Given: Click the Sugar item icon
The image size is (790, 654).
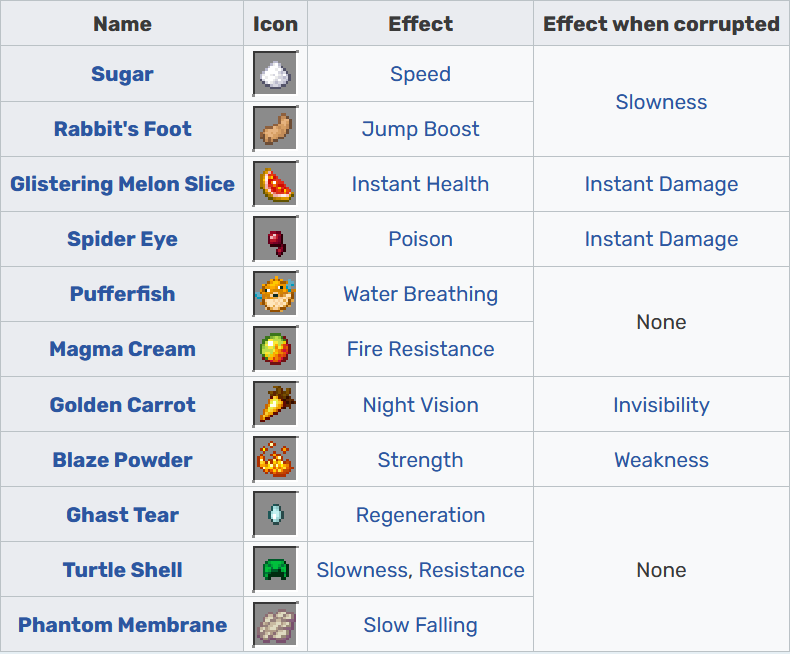Looking at the screenshot, I should coord(274,74).
